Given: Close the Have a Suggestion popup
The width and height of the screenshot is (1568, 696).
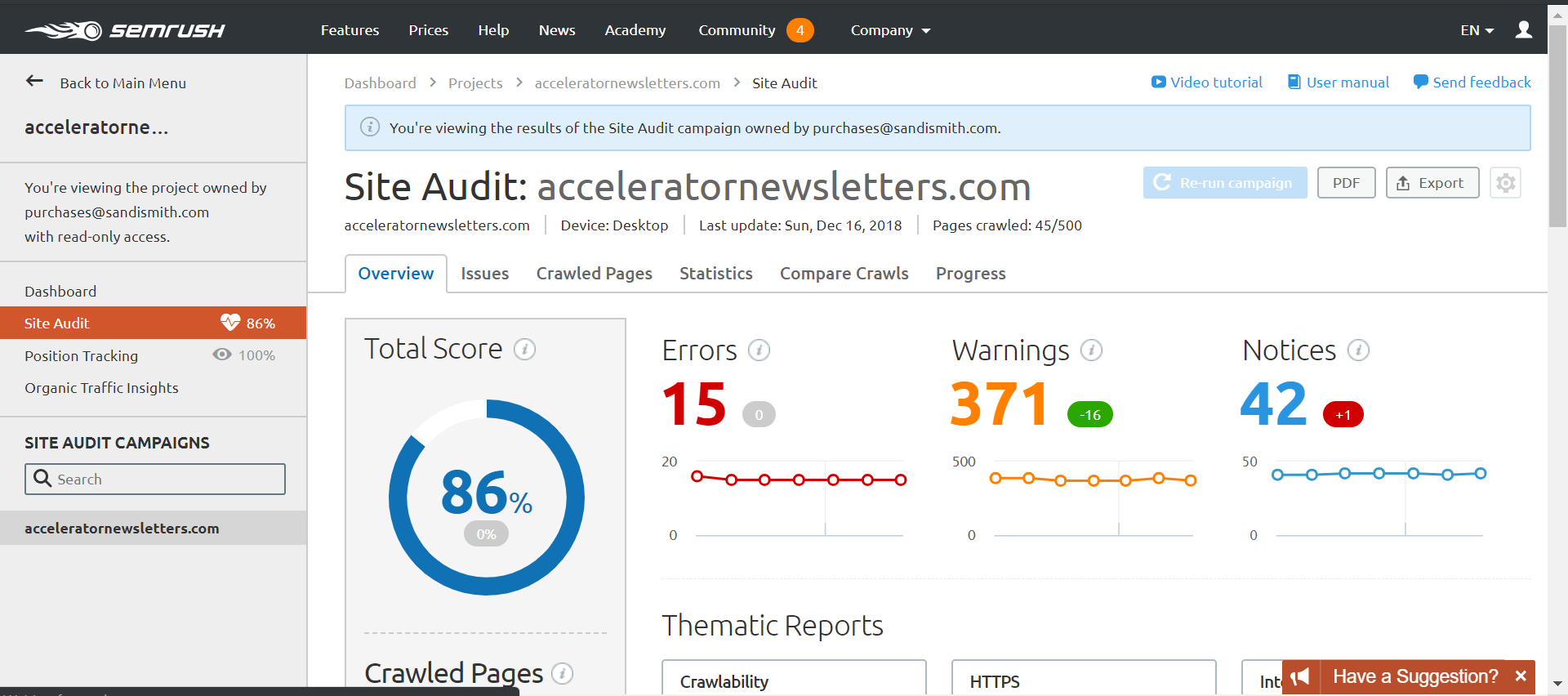Looking at the screenshot, I should (1521, 676).
